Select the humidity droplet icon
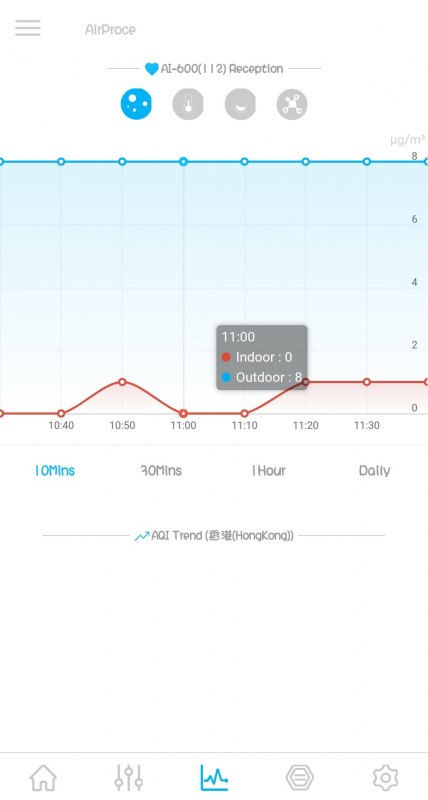Image resolution: width=428 pixels, height=800 pixels. [x=240, y=104]
